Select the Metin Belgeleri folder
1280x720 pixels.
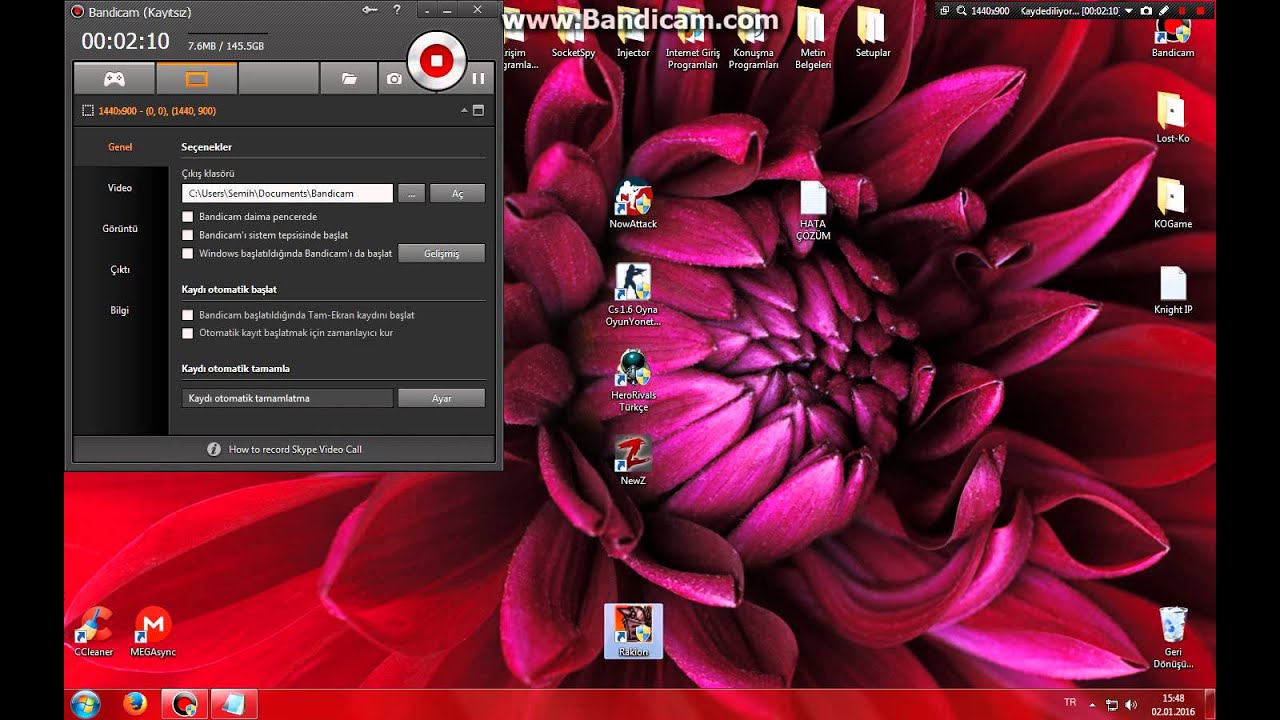point(812,38)
